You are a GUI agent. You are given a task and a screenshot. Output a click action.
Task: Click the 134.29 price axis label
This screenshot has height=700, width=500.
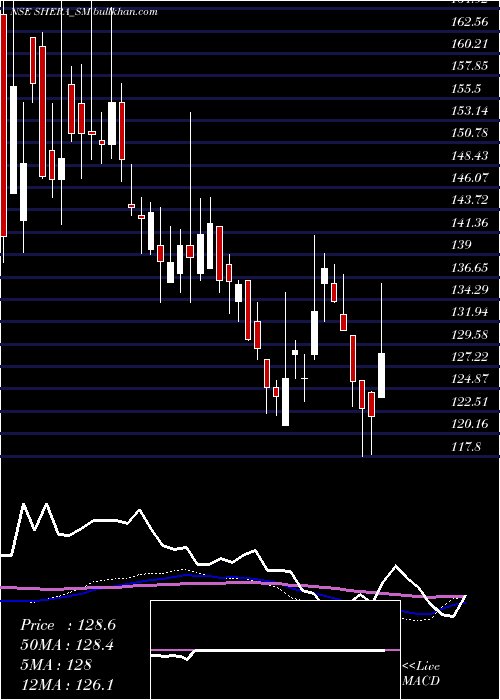coord(470,290)
